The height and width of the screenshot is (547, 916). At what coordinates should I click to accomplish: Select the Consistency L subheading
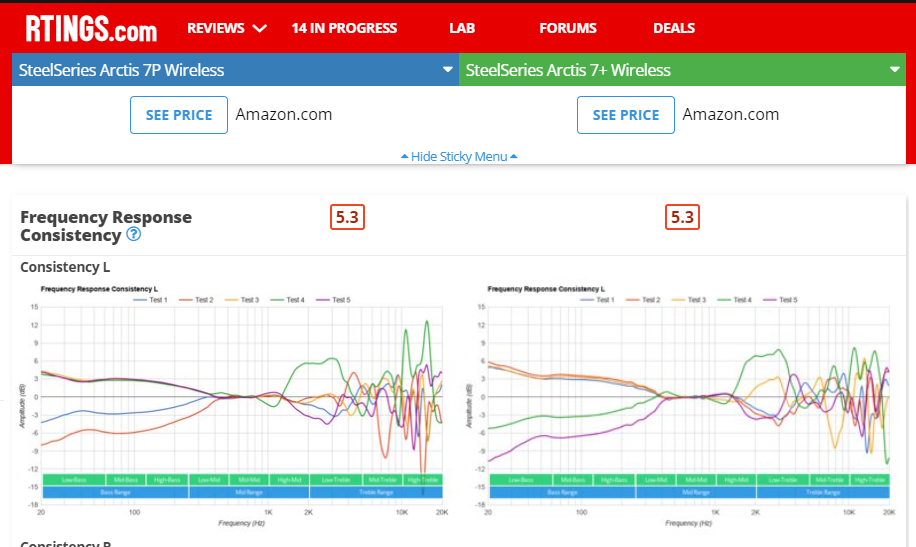click(65, 267)
